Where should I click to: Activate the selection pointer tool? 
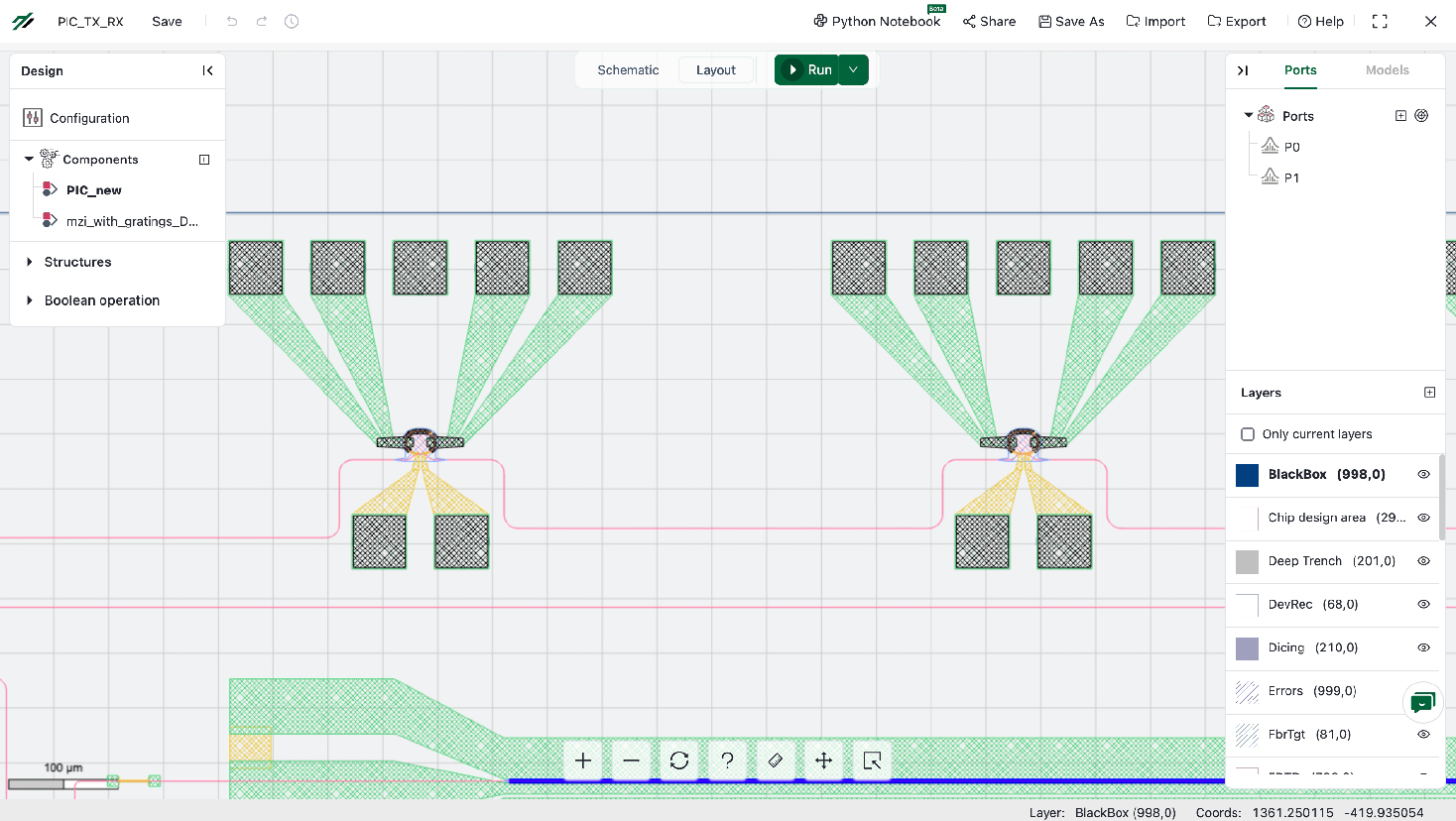tap(872, 761)
